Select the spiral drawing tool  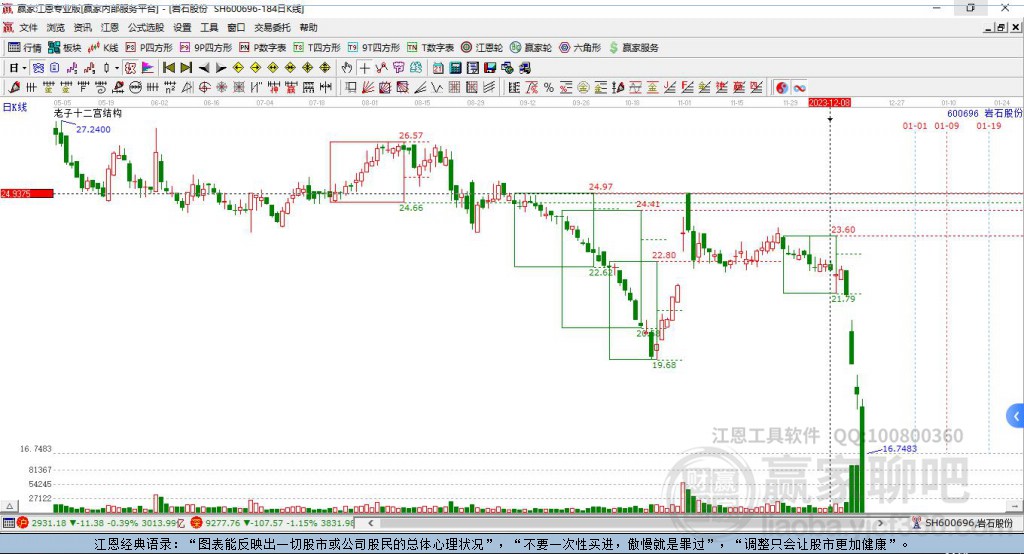coord(101,88)
